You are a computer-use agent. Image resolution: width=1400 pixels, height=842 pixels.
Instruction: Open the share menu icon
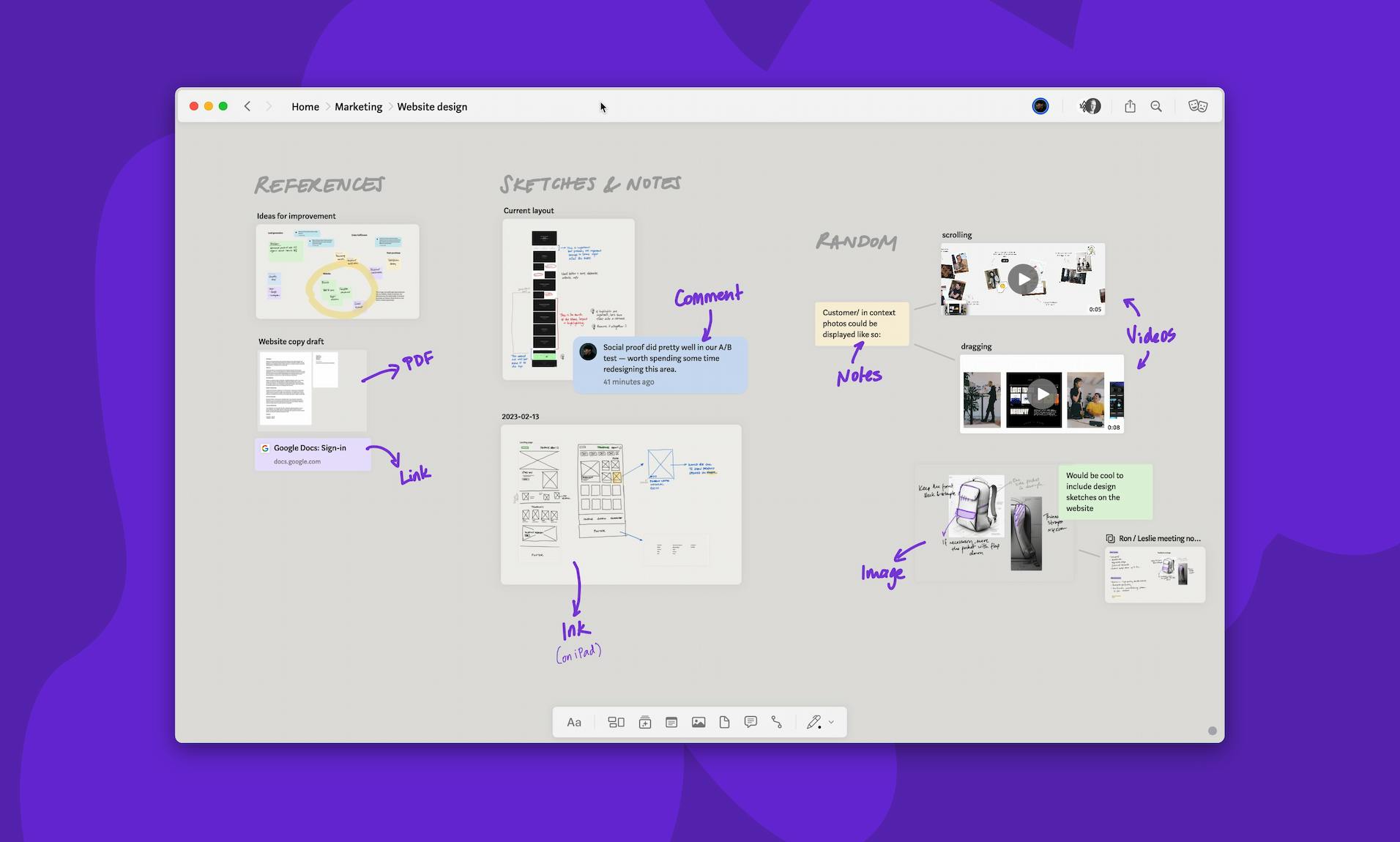tap(1130, 106)
